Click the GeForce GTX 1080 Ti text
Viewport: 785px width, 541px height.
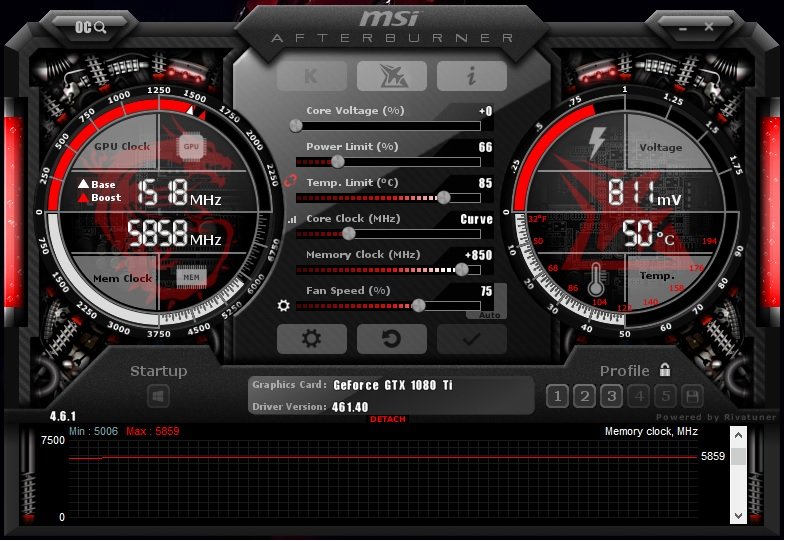tap(392, 385)
